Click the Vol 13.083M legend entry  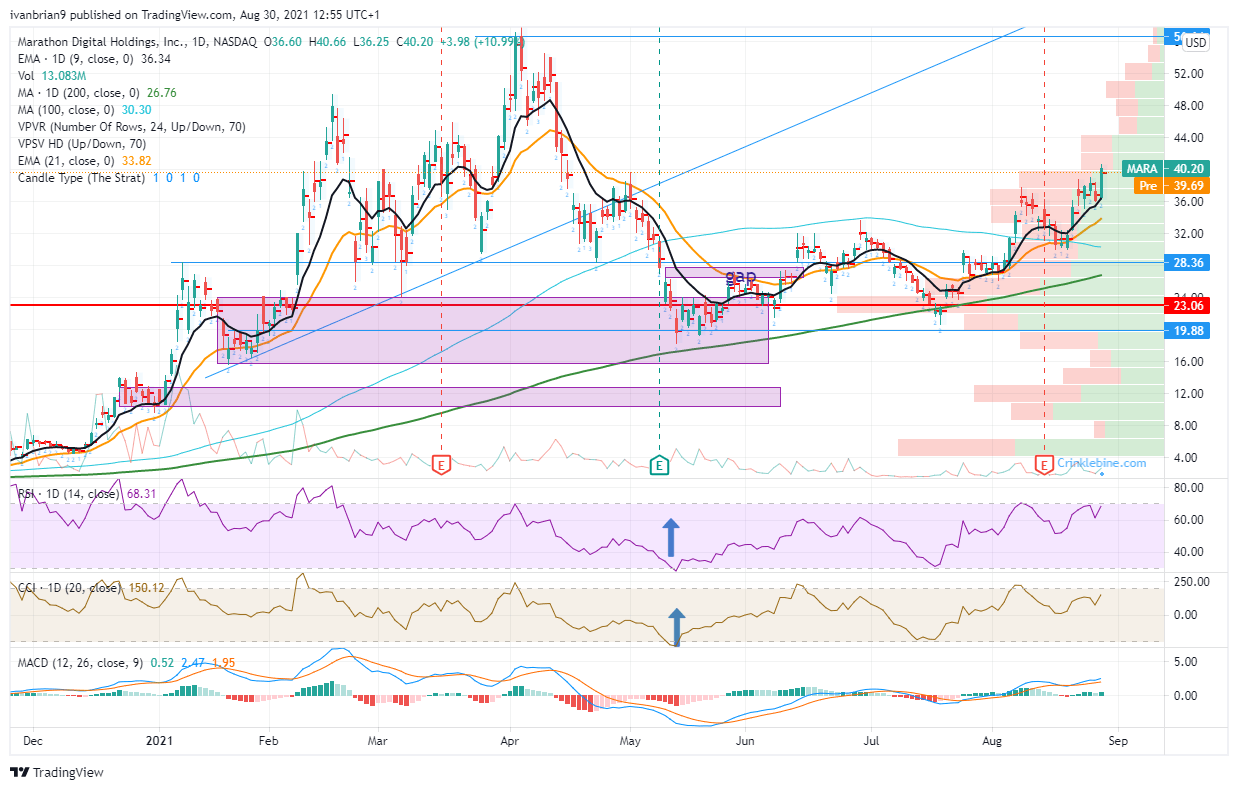[x=51, y=76]
